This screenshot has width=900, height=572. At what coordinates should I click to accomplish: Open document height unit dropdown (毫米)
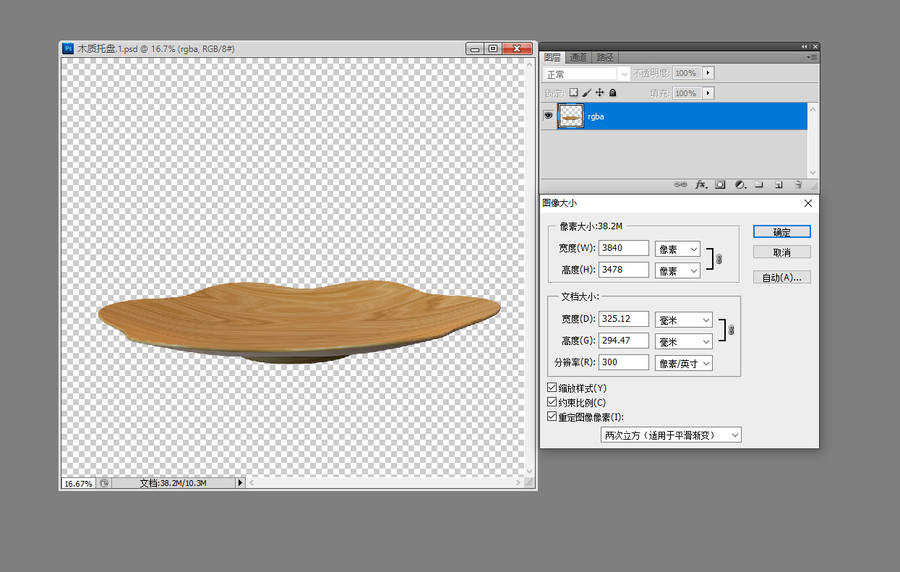coord(684,341)
